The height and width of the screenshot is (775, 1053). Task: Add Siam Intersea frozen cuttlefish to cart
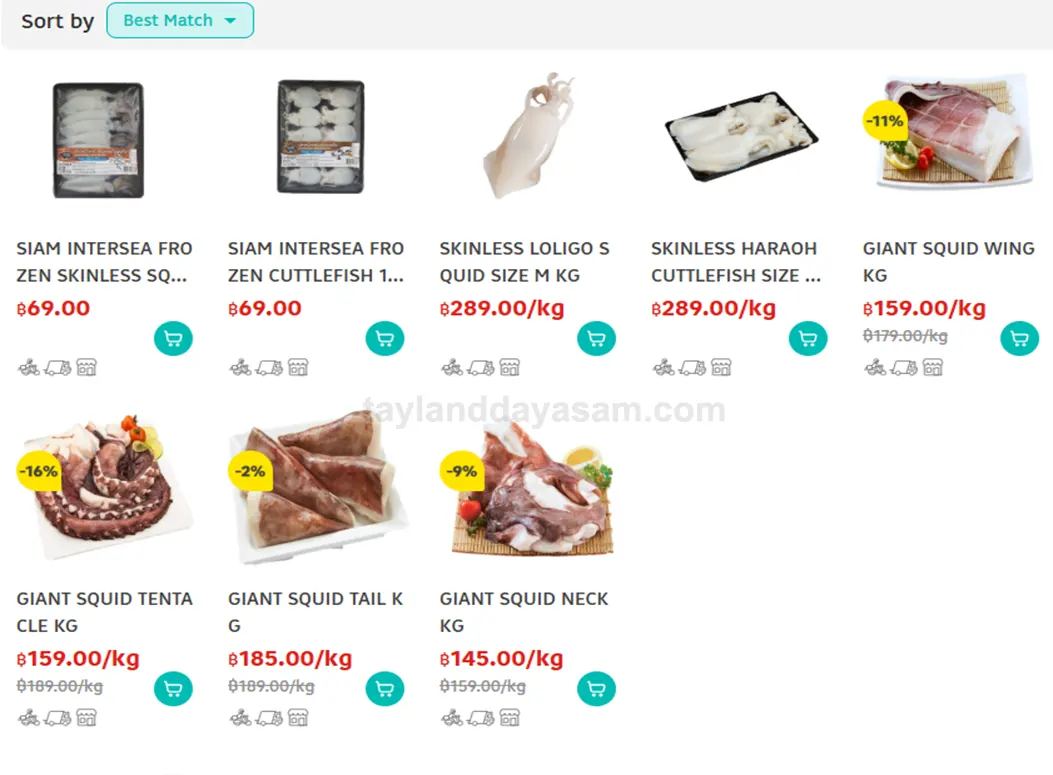click(x=385, y=338)
